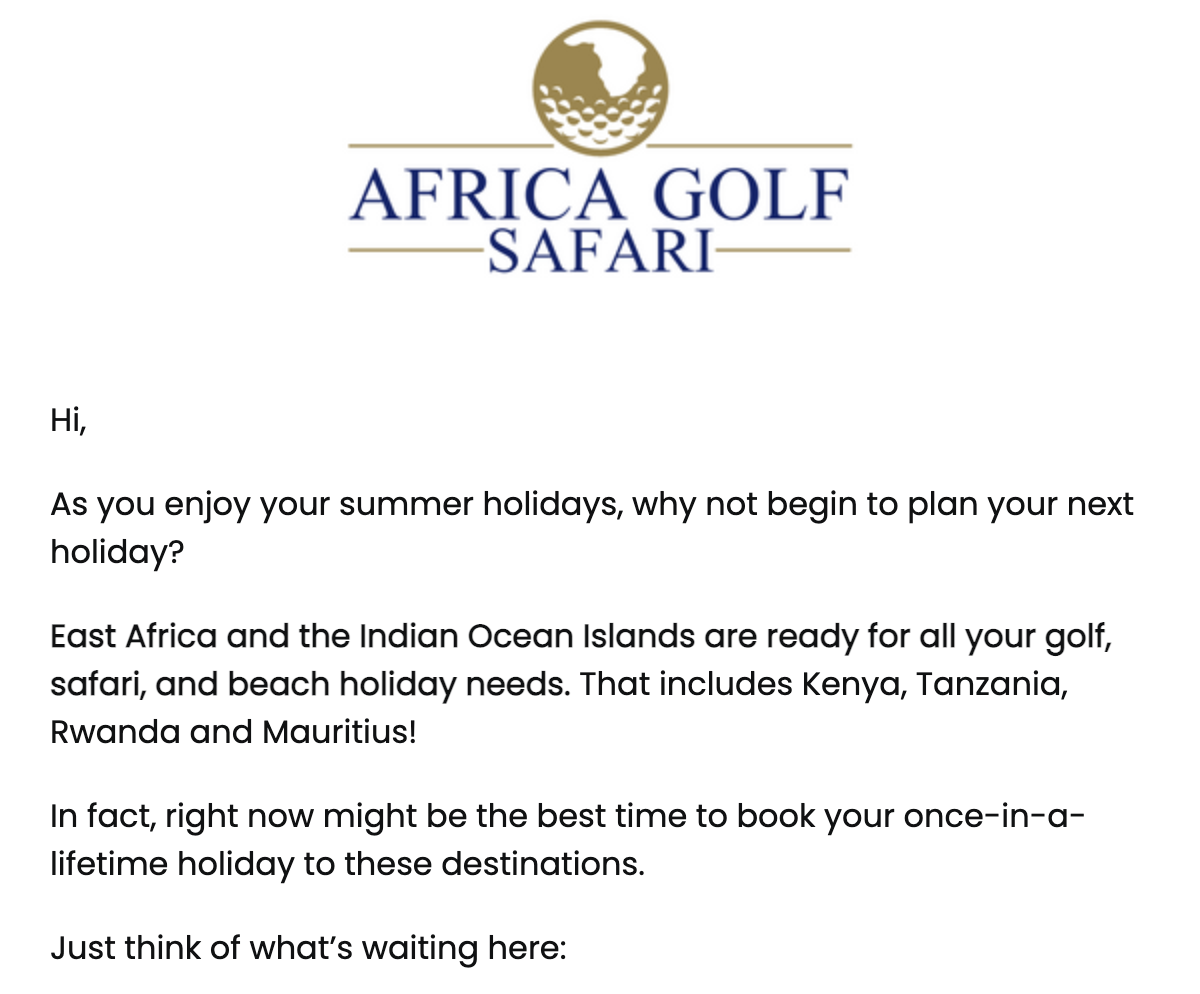1200x994 pixels.
Task: Click the SAFARI text in the logo
Action: pos(600,252)
